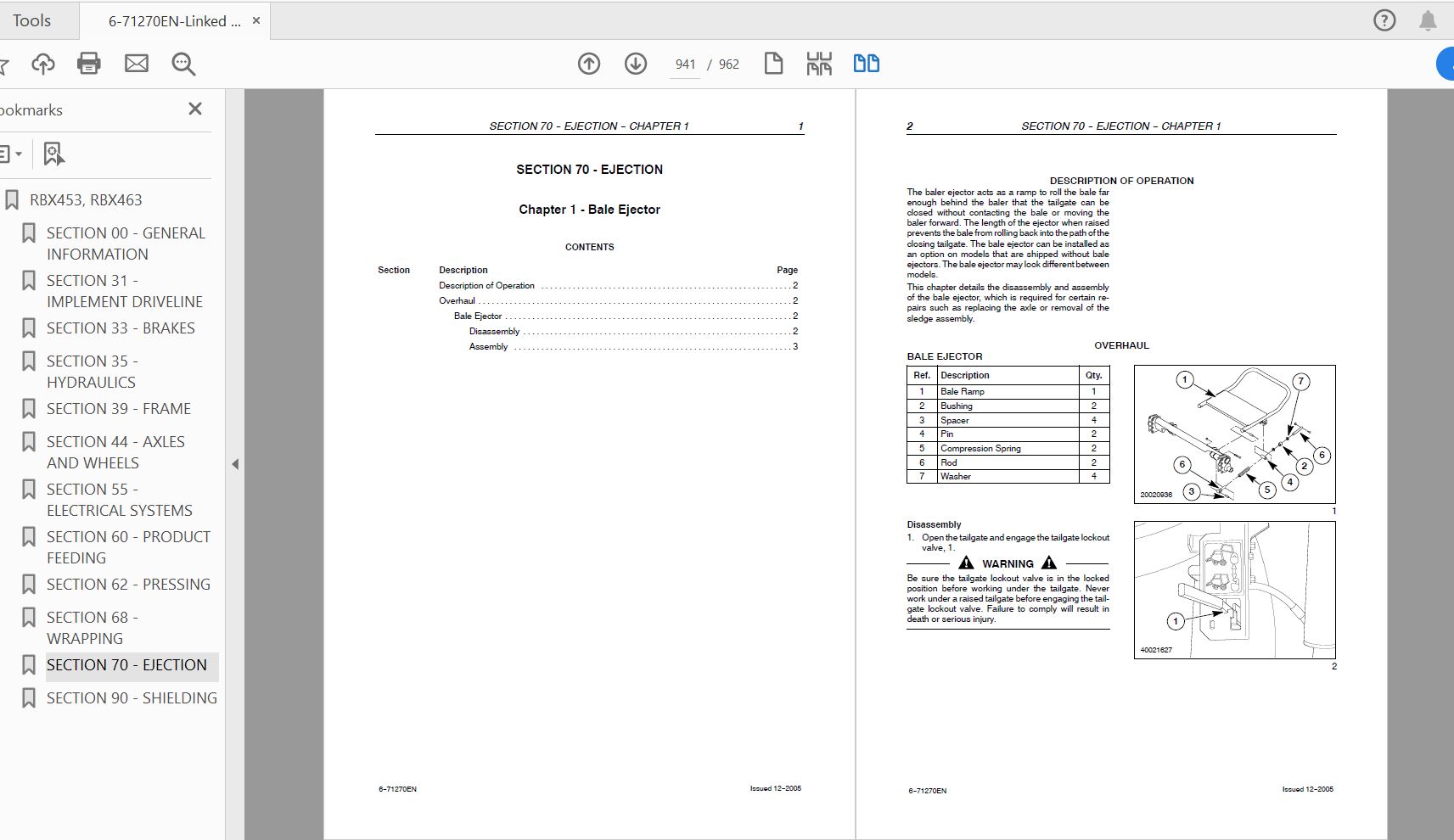This screenshot has height=840, width=1454.
Task: Click the single page view icon
Action: 773,64
